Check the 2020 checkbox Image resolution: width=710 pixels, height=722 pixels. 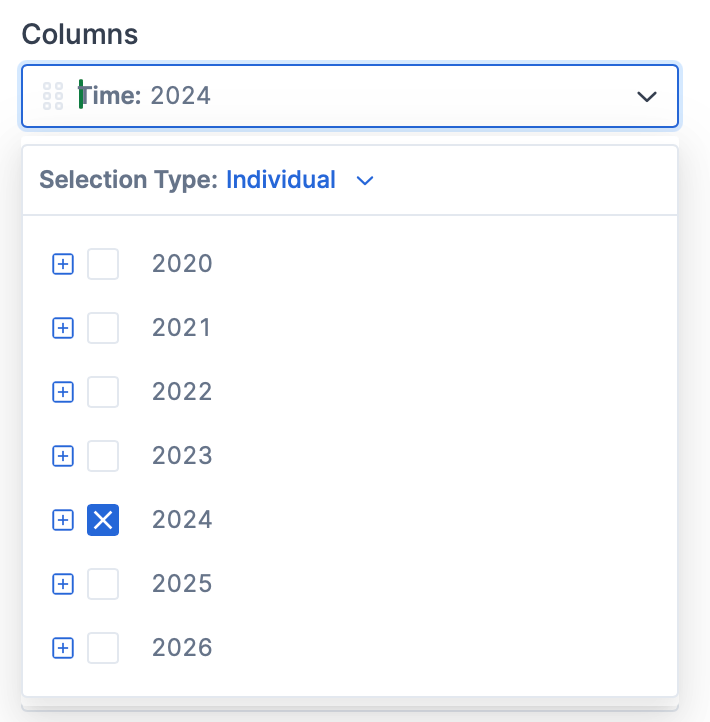click(103, 264)
